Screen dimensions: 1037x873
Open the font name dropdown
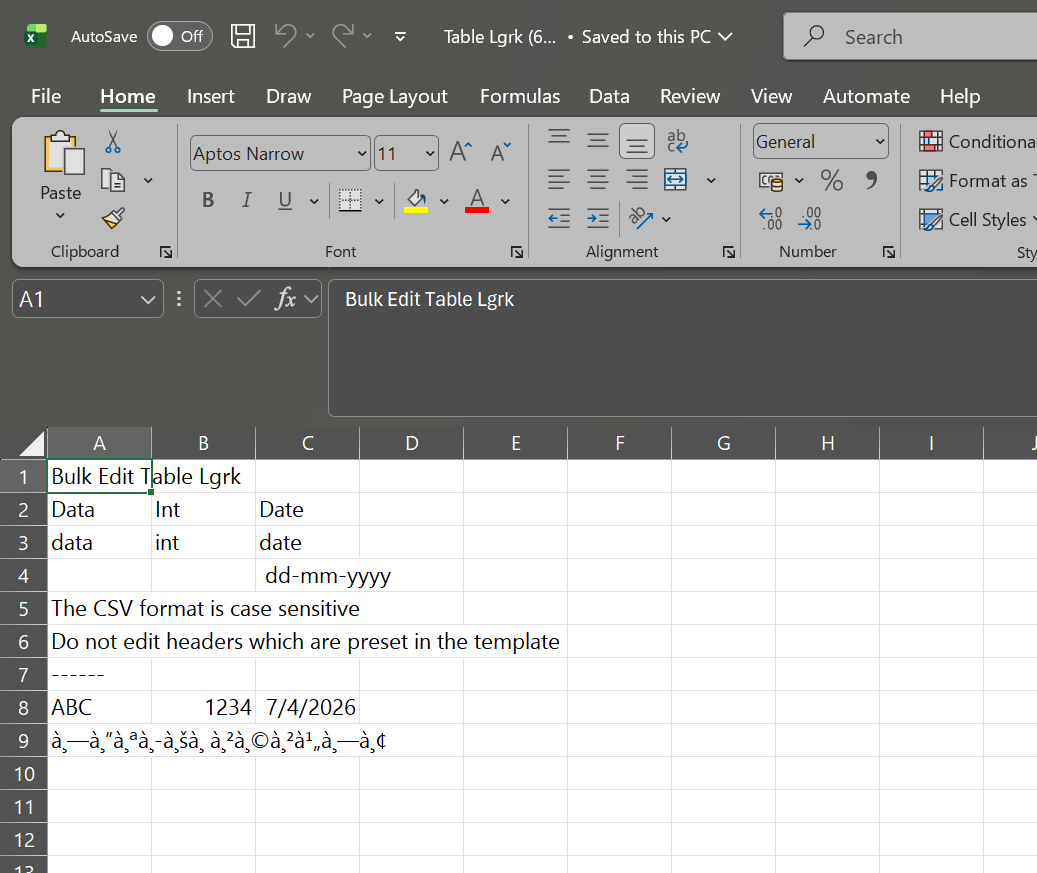(x=362, y=154)
